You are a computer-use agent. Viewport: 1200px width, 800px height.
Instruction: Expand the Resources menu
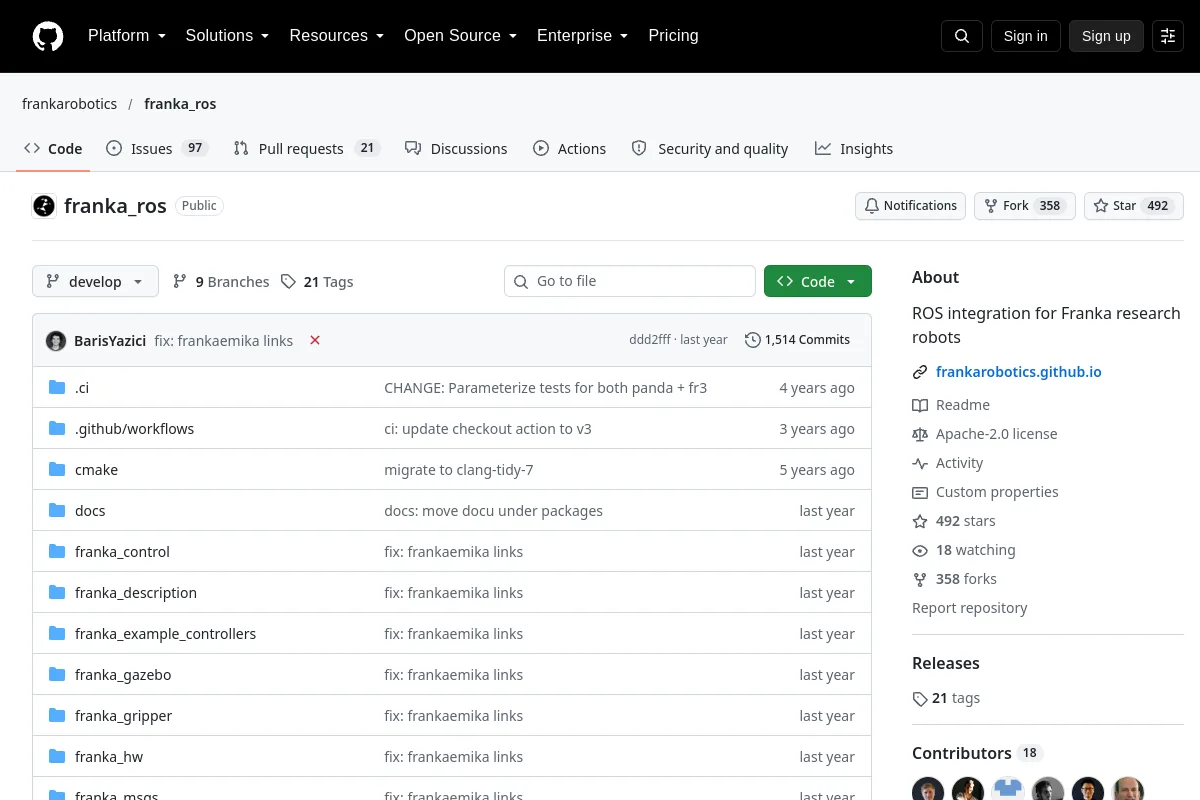(x=336, y=36)
